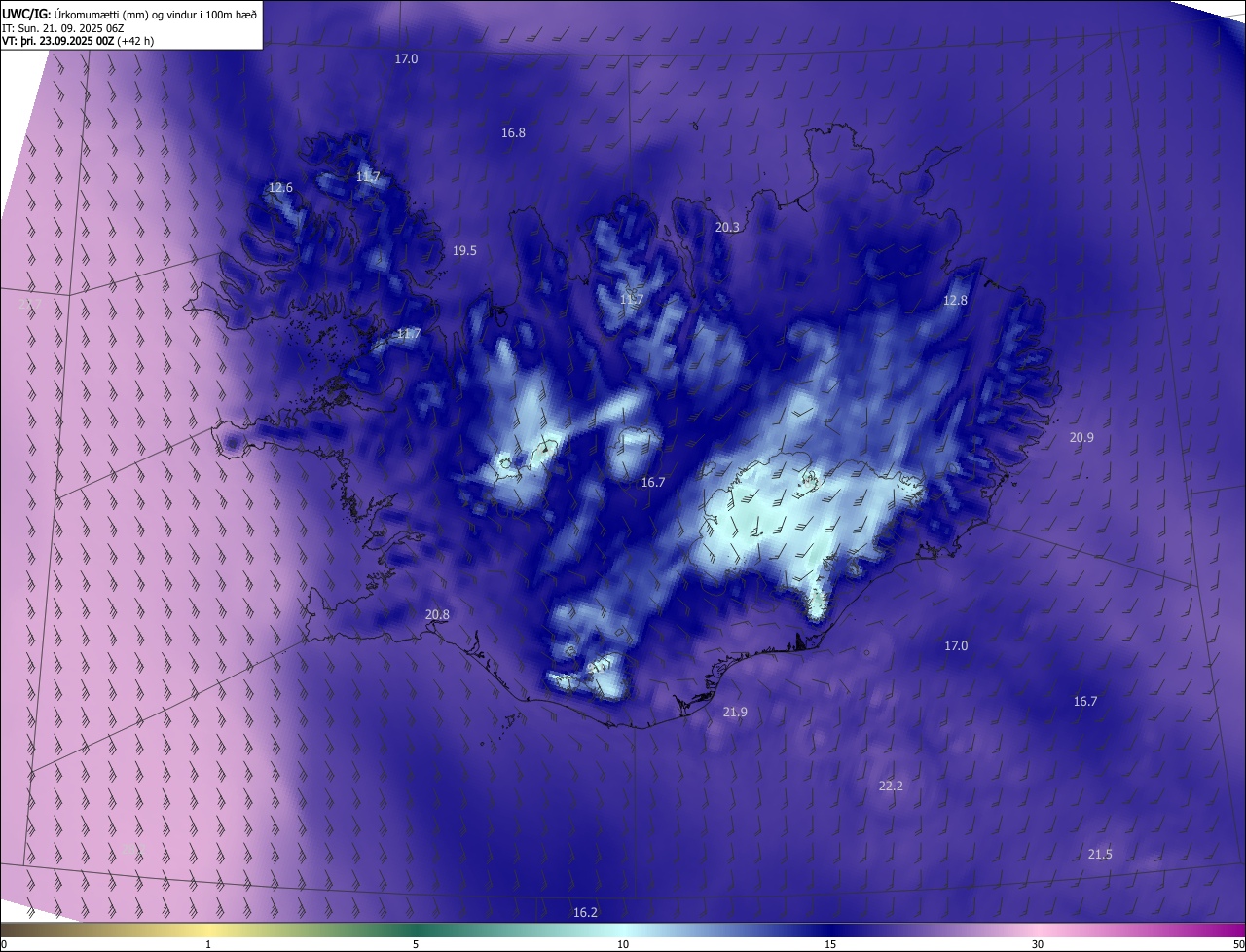The image size is (1246, 952).
Task: Click the color scale tick label '1'
Action: [208, 944]
